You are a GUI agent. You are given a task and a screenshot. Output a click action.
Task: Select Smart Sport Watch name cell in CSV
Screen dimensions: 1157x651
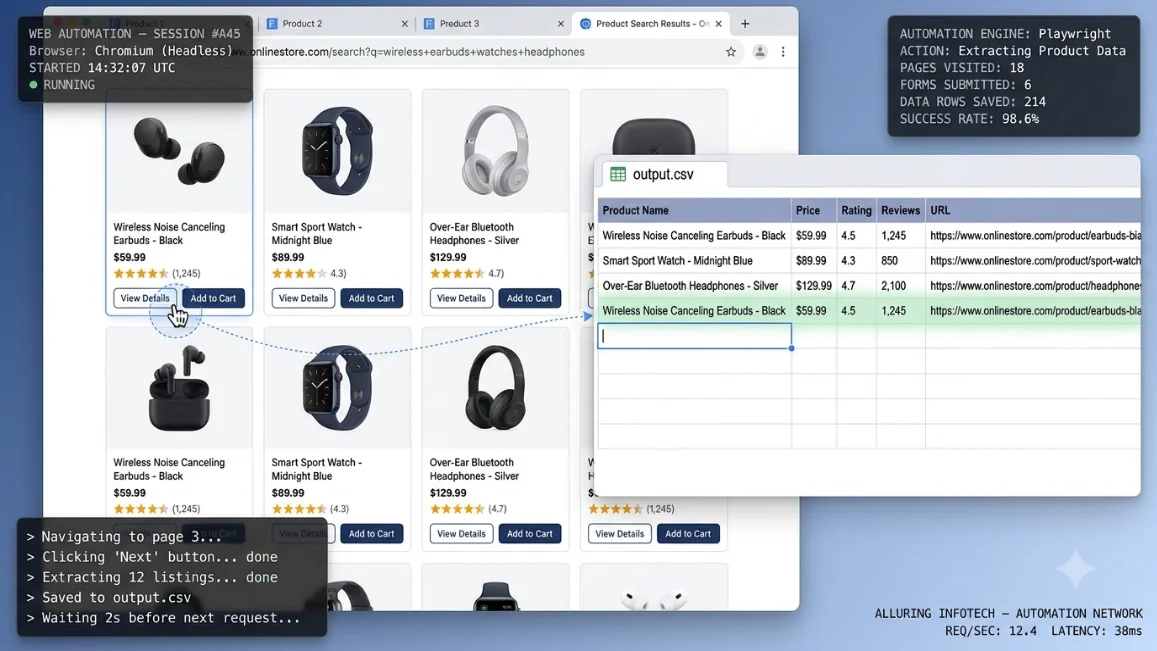click(694, 261)
